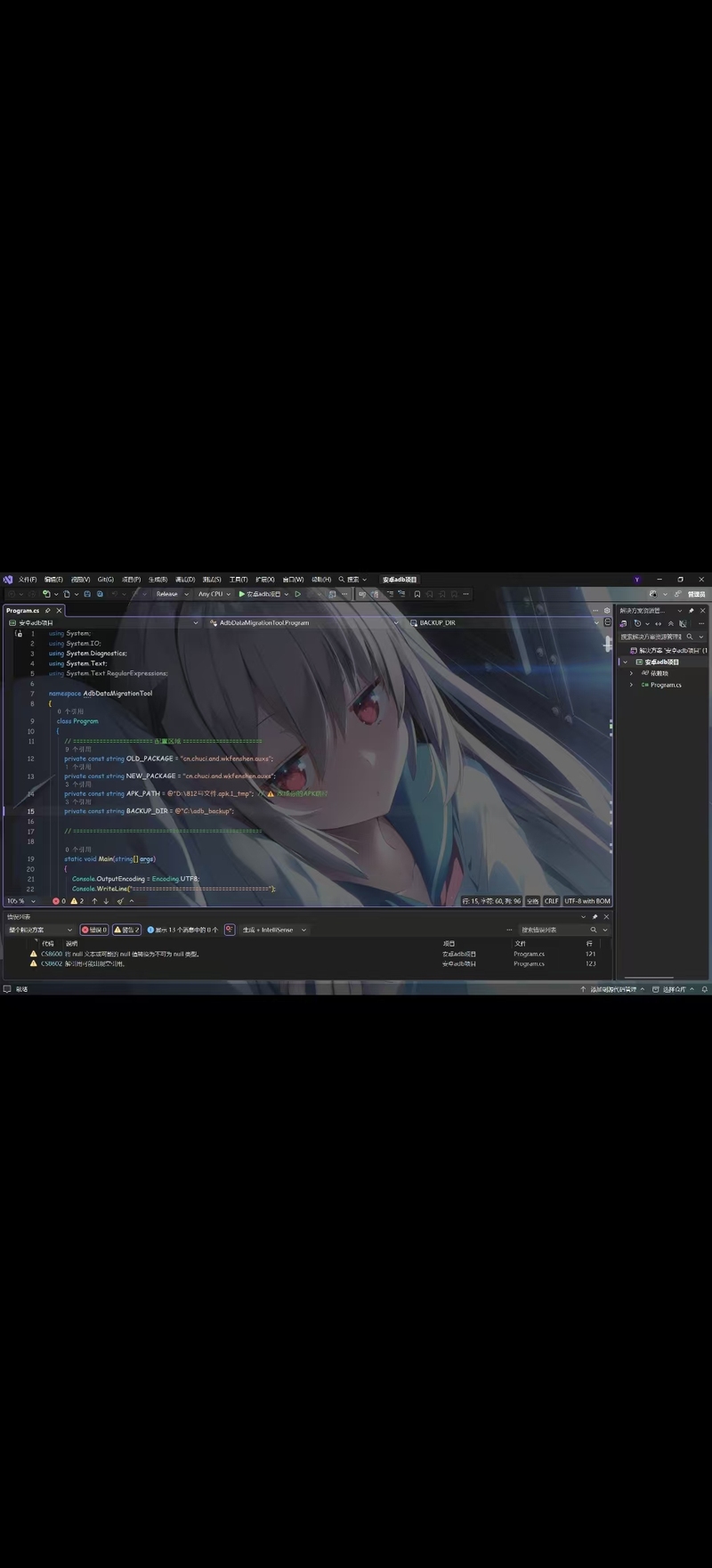Open the Release configuration dropdown

click(x=172, y=594)
